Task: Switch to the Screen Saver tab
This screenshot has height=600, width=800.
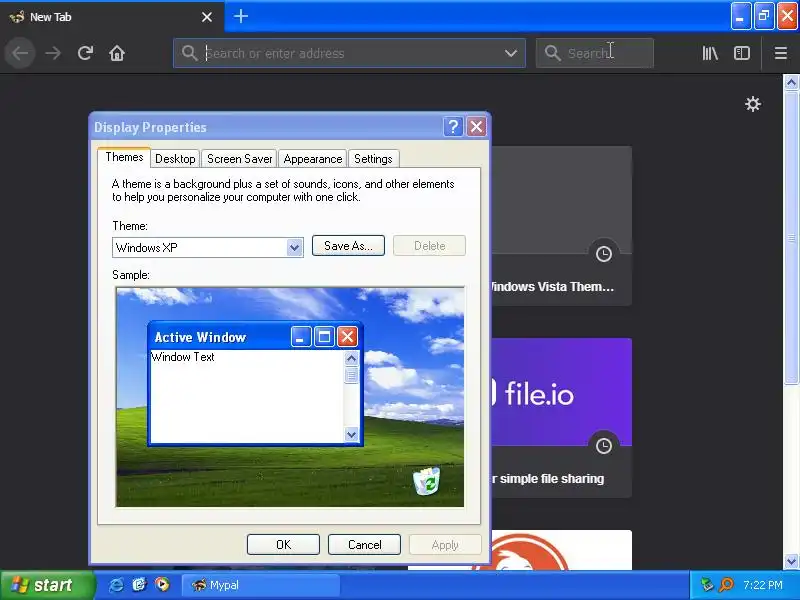Action: point(239,159)
